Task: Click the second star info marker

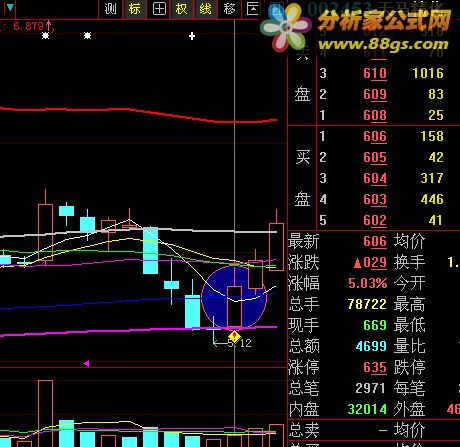Action: point(87,35)
